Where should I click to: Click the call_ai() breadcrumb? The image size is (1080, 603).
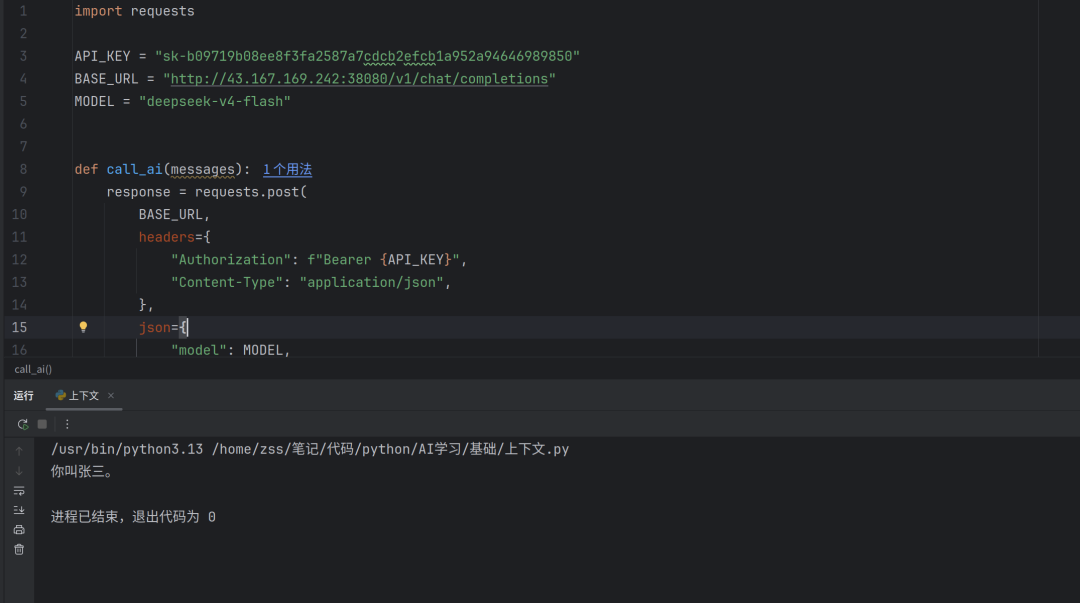[33, 369]
